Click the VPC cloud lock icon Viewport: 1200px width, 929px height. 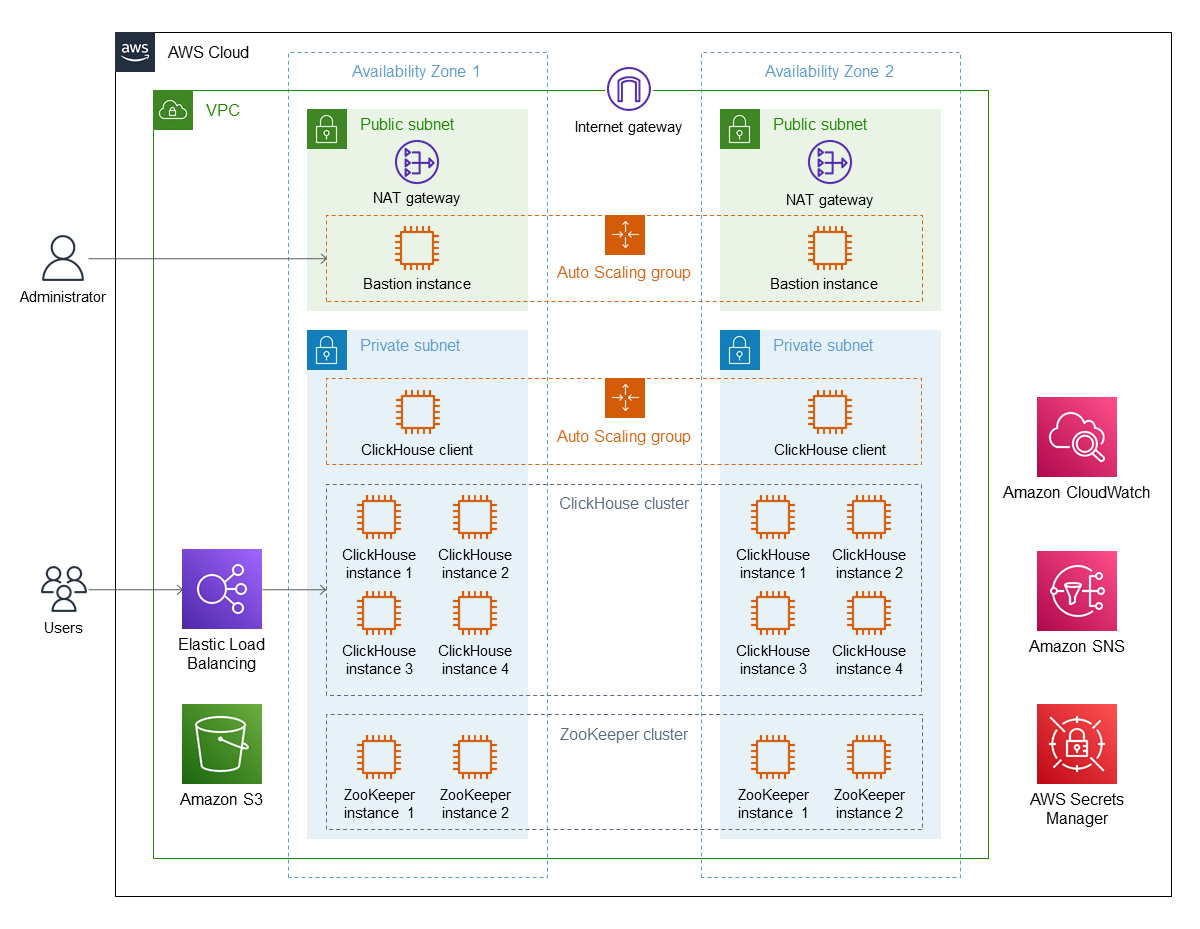click(x=173, y=110)
